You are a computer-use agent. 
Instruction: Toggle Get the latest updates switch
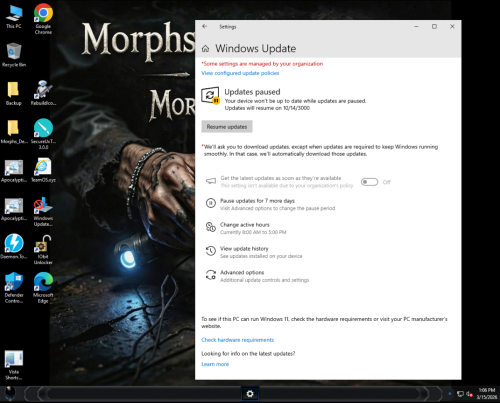[x=369, y=182]
